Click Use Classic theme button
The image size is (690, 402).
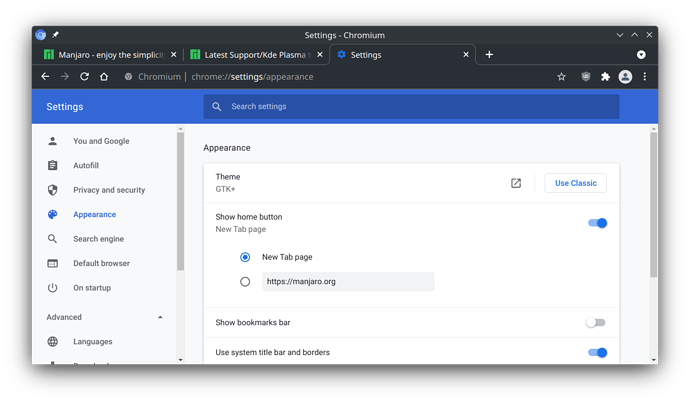(576, 183)
